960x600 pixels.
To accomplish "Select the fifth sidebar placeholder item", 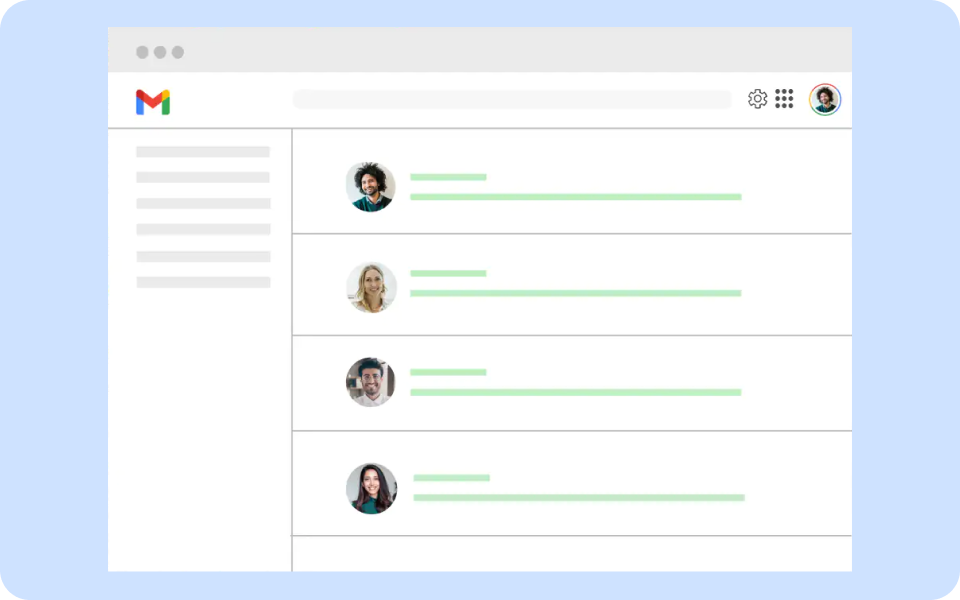I will pyautogui.click(x=203, y=256).
